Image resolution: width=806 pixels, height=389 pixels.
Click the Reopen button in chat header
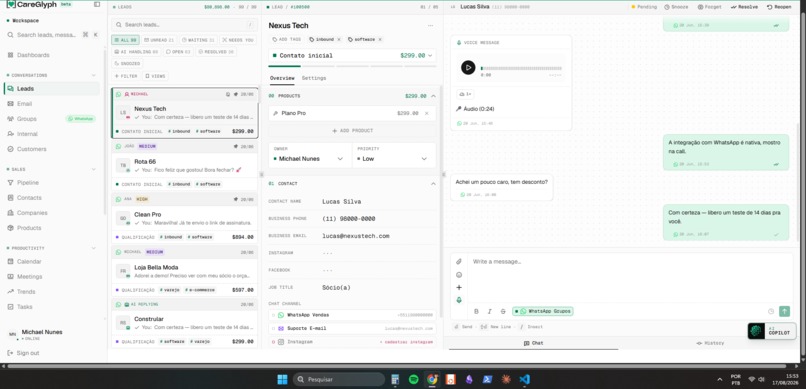pyautogui.click(x=779, y=7)
